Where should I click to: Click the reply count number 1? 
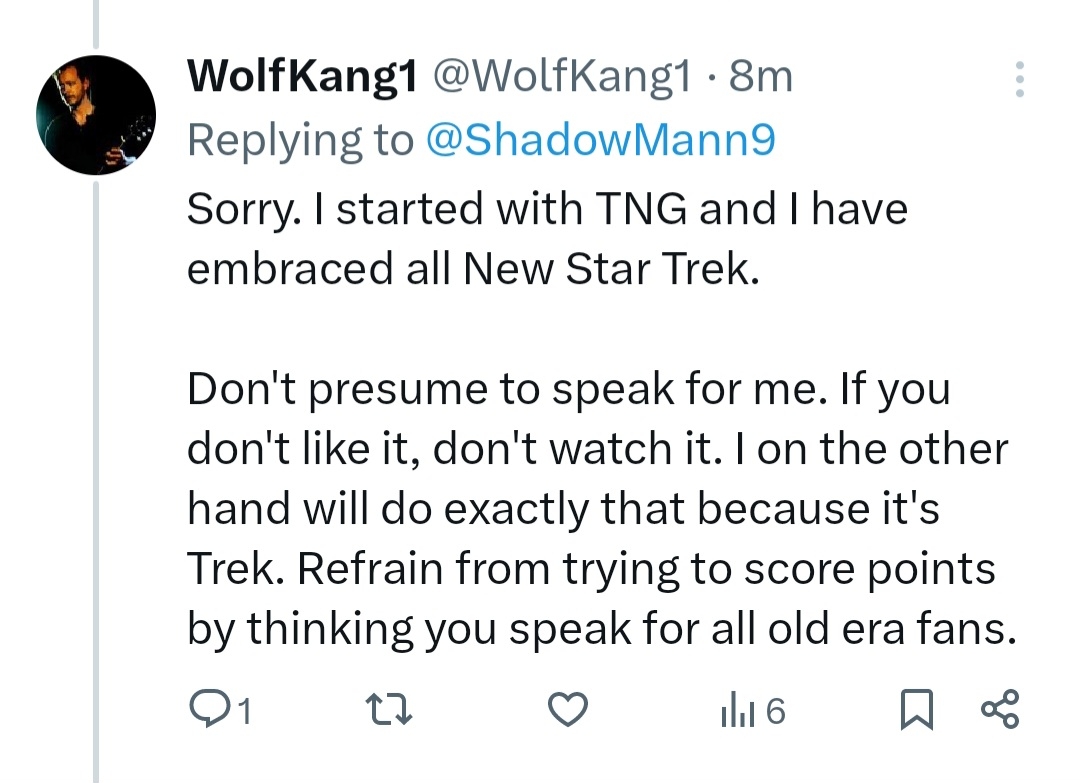(241, 712)
